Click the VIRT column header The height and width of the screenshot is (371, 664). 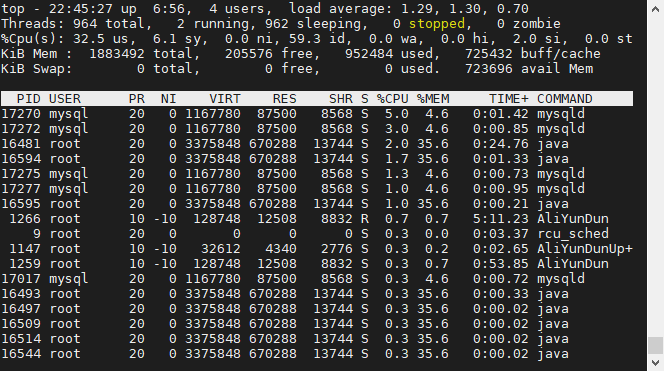coord(225,99)
